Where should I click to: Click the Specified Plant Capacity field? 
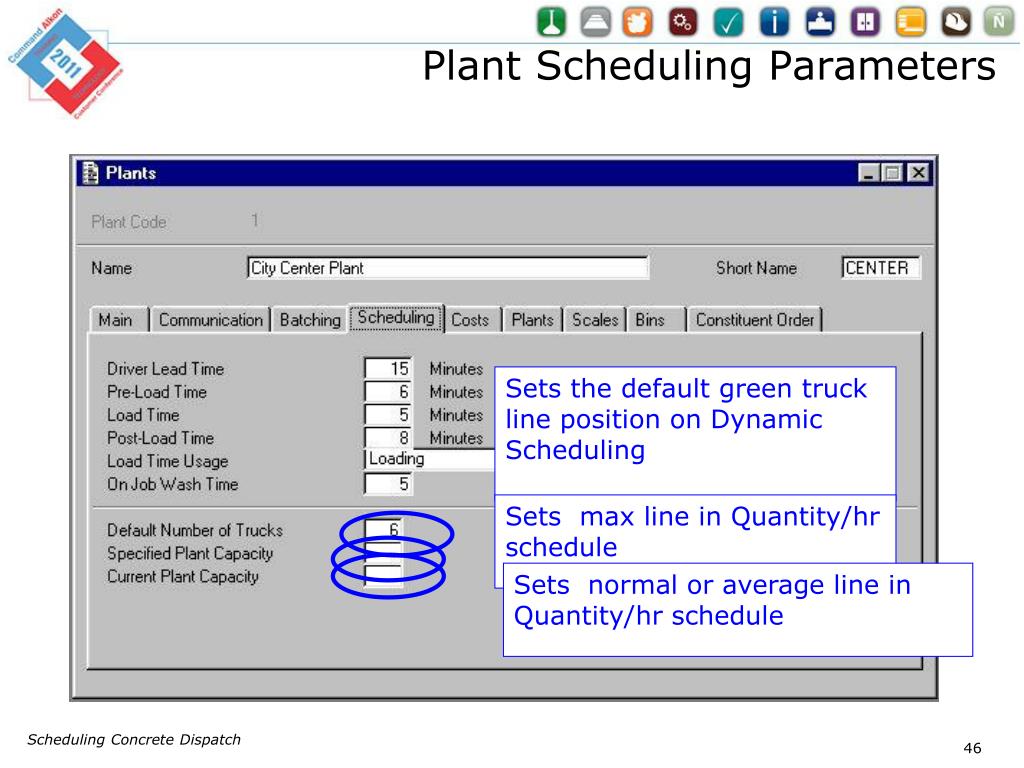(383, 552)
